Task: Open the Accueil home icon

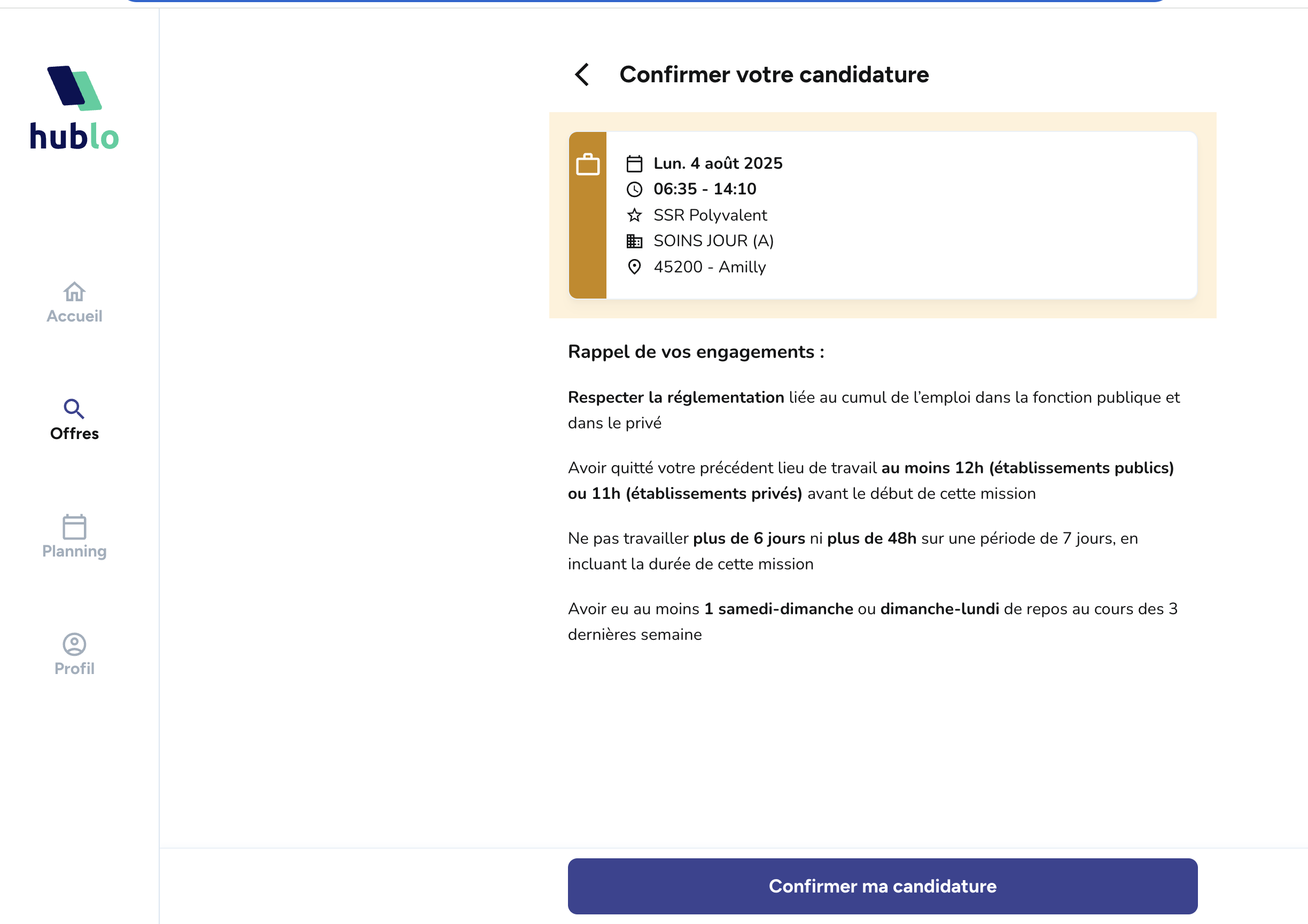Action: point(74,292)
